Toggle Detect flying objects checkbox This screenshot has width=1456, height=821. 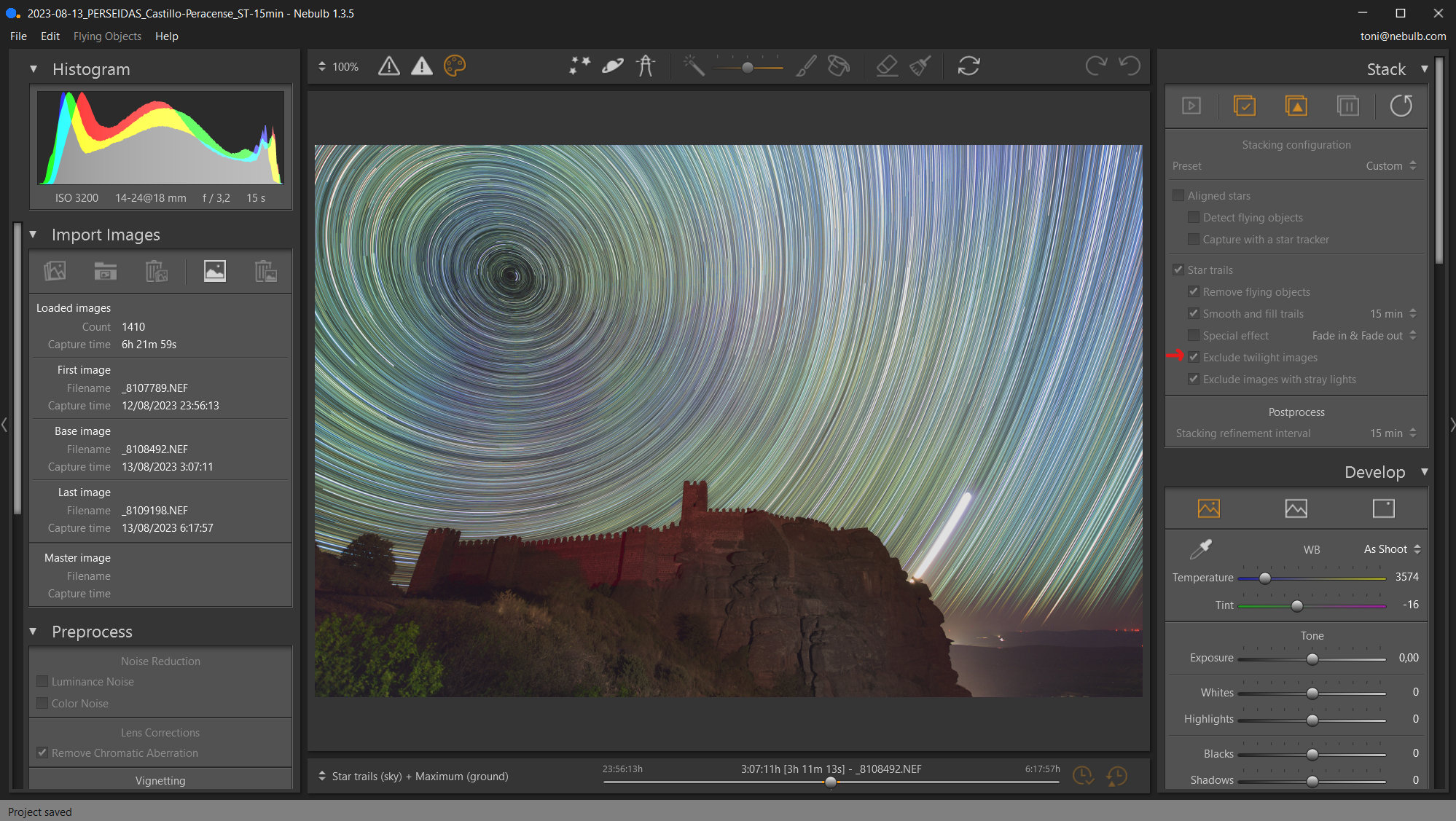1194,217
